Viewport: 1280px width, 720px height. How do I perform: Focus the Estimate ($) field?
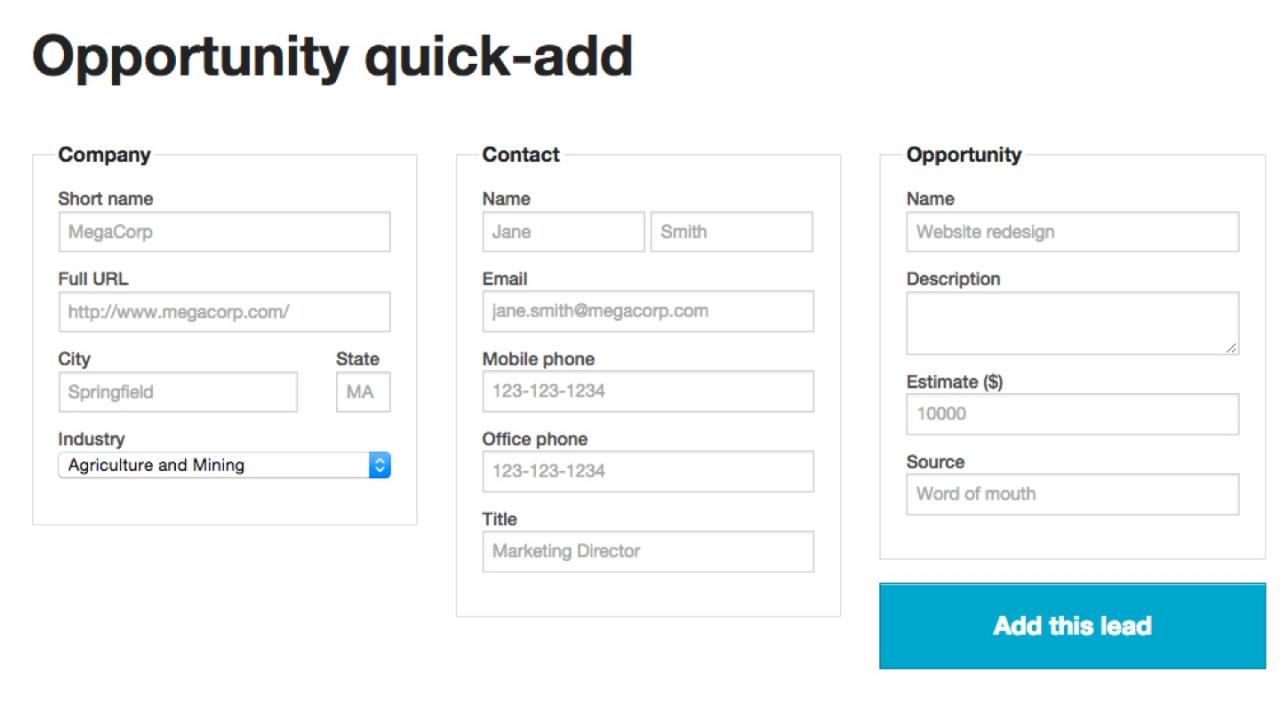click(x=1072, y=414)
